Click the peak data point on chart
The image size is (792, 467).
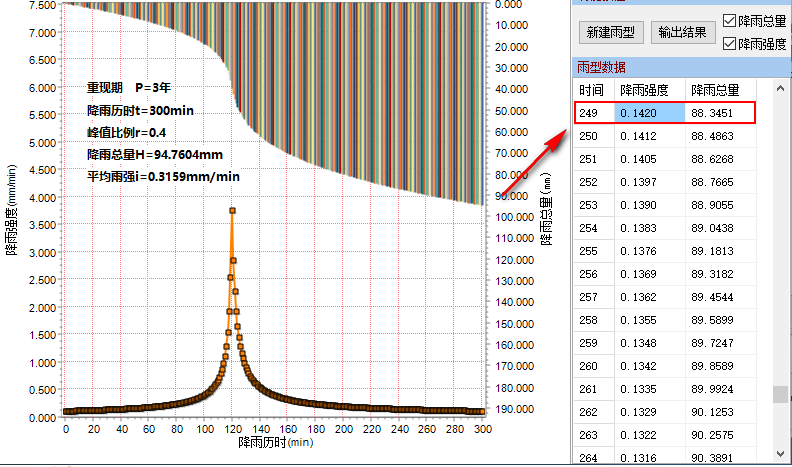coord(232,210)
